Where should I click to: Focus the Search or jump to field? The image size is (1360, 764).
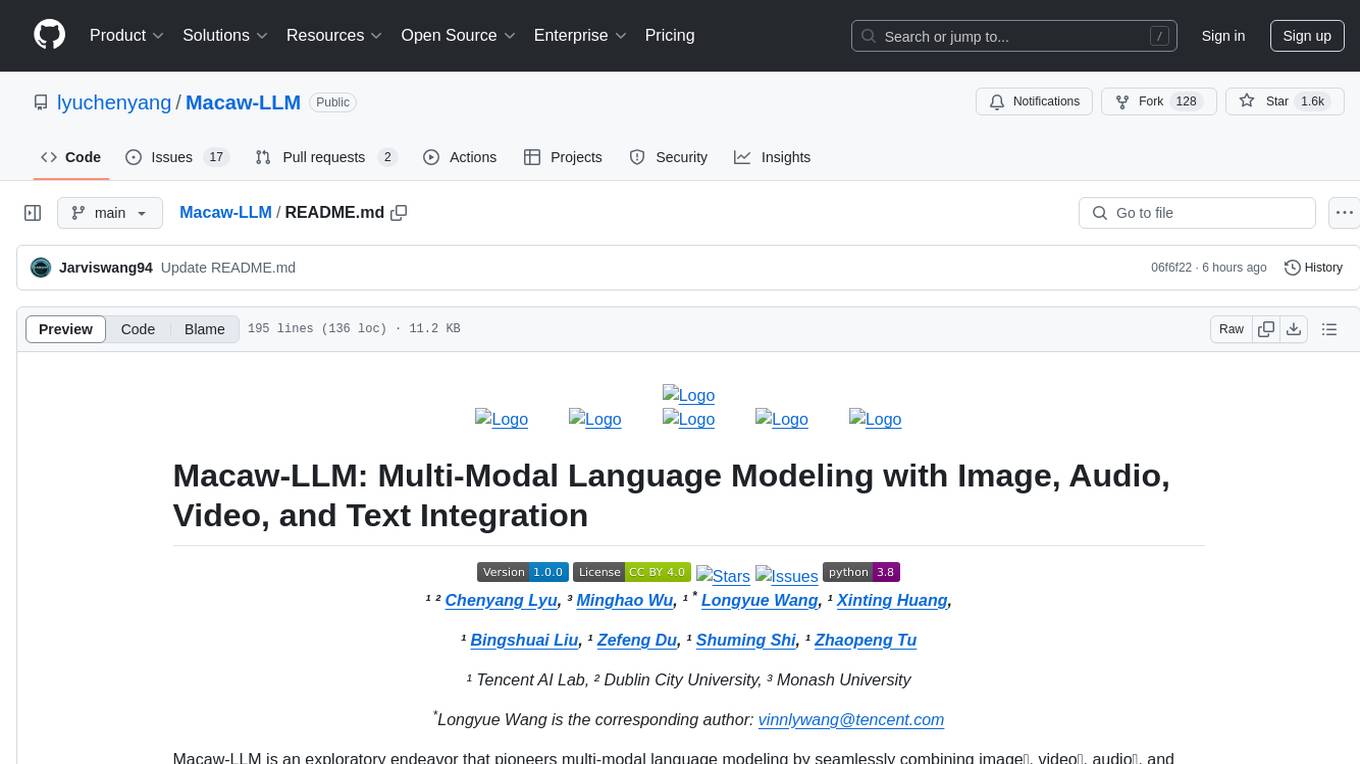[1014, 36]
